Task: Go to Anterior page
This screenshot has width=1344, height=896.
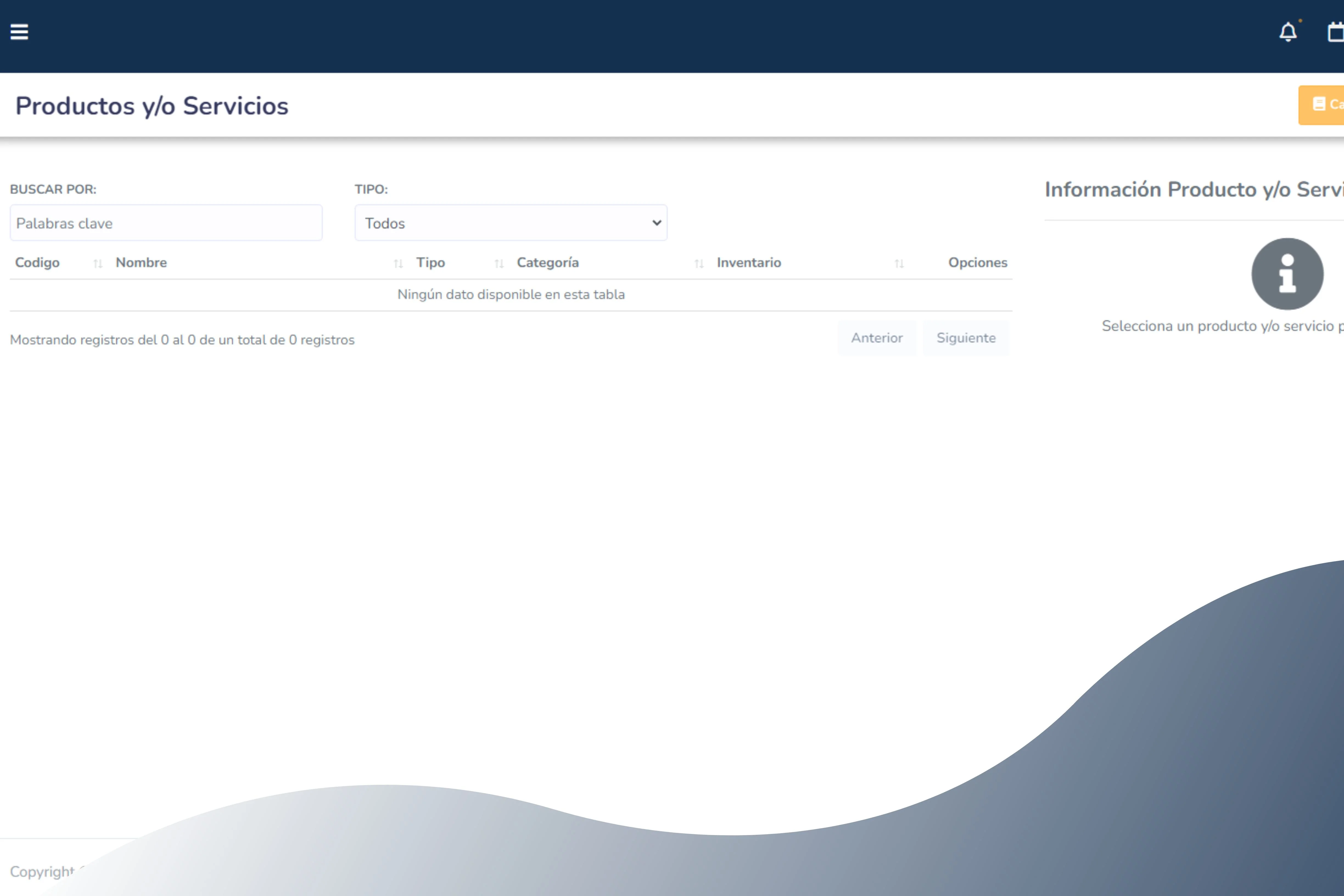Action: click(x=877, y=338)
